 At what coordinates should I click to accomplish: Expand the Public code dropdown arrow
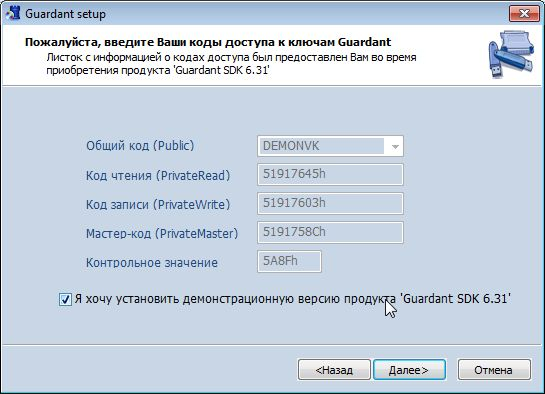tap(395, 146)
